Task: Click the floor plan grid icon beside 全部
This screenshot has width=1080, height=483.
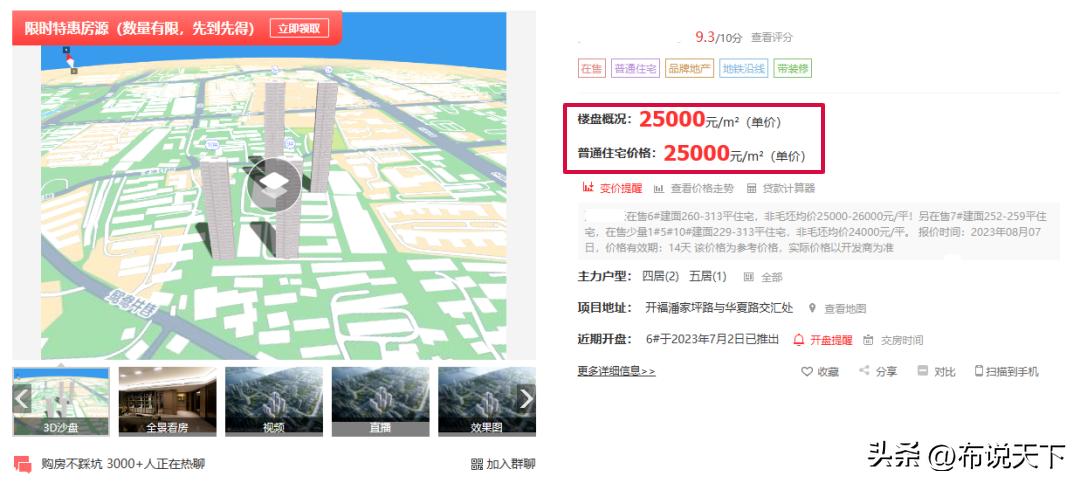Action: [x=749, y=277]
